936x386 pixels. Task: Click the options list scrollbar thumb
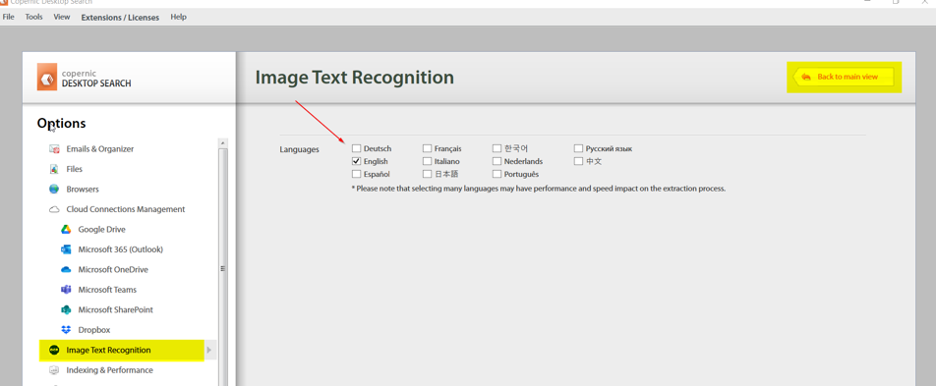pos(223,268)
